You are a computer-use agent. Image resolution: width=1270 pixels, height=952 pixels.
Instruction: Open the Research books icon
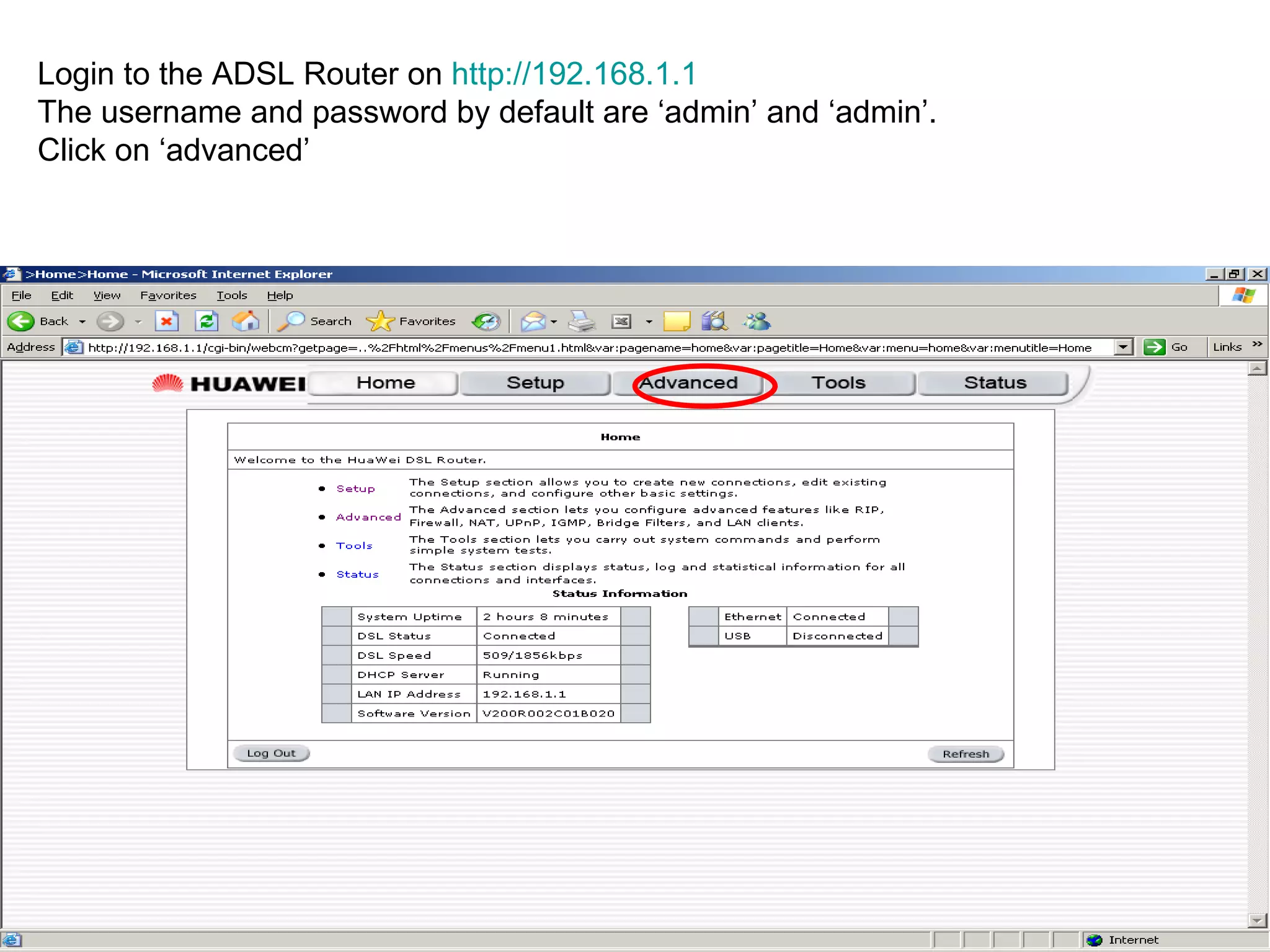(714, 321)
